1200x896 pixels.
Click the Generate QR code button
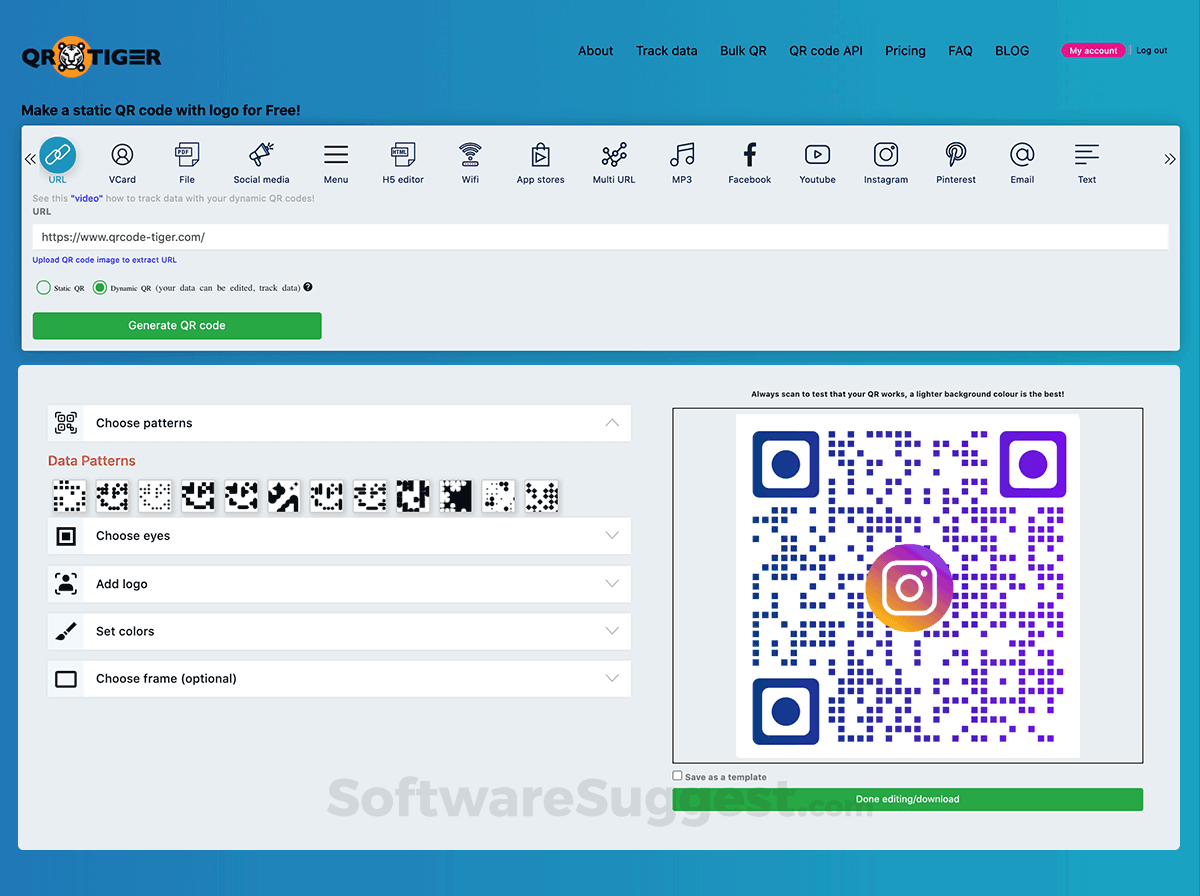point(177,325)
